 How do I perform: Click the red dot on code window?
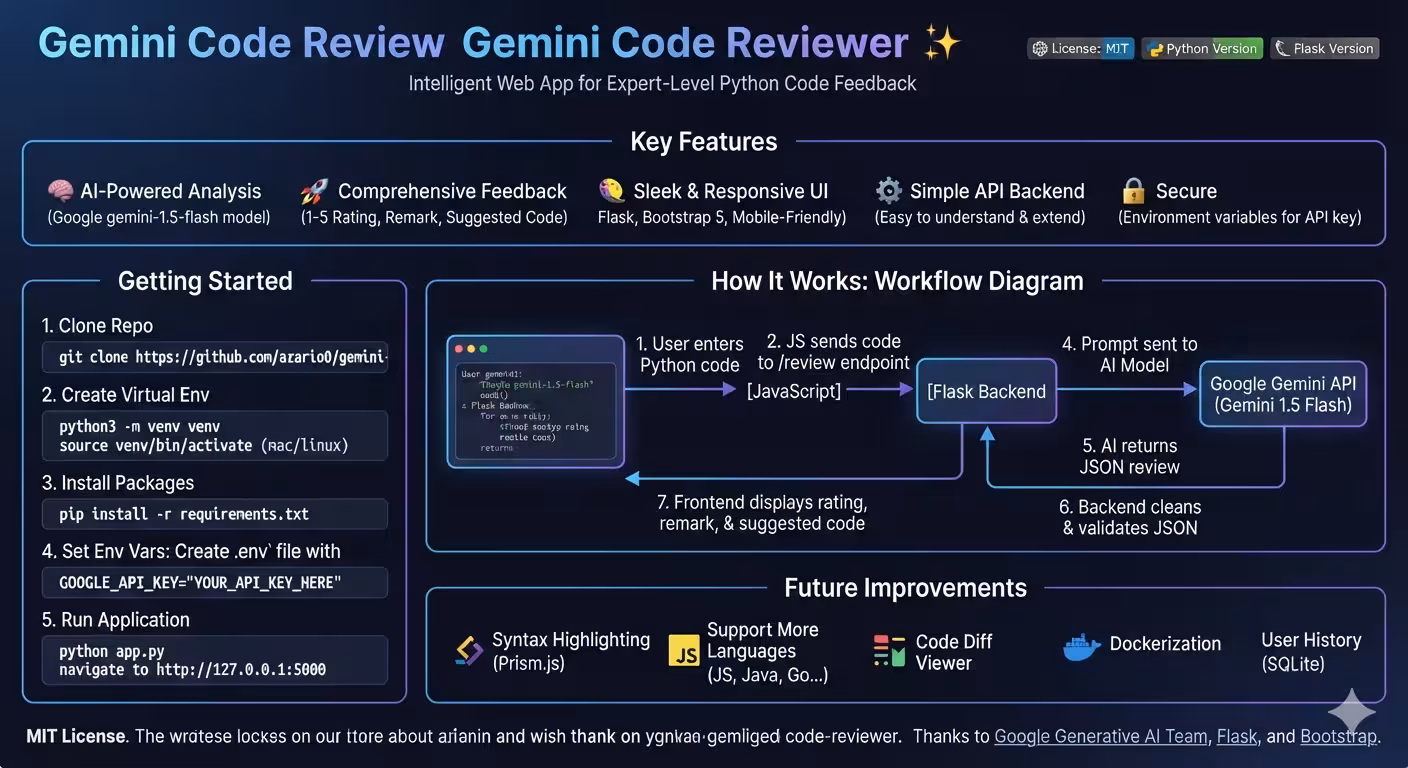(459, 349)
